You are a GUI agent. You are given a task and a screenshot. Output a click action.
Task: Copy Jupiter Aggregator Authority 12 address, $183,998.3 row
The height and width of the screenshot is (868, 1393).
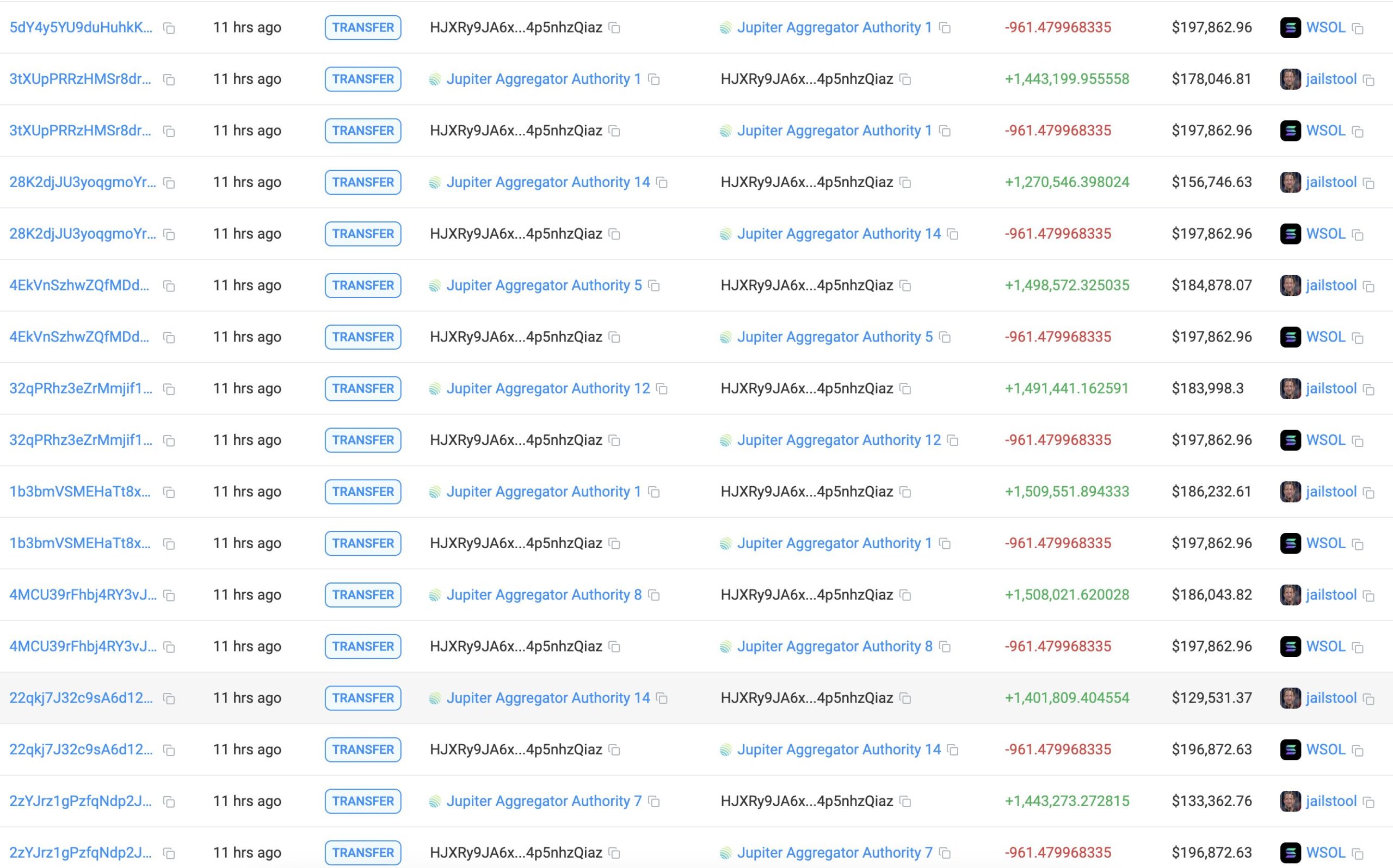662,389
